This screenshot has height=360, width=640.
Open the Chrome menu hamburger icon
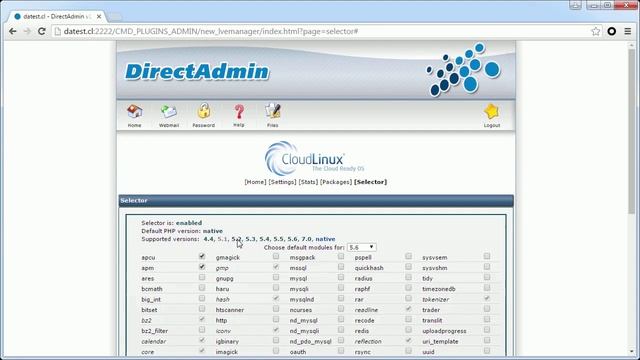[x=628, y=31]
